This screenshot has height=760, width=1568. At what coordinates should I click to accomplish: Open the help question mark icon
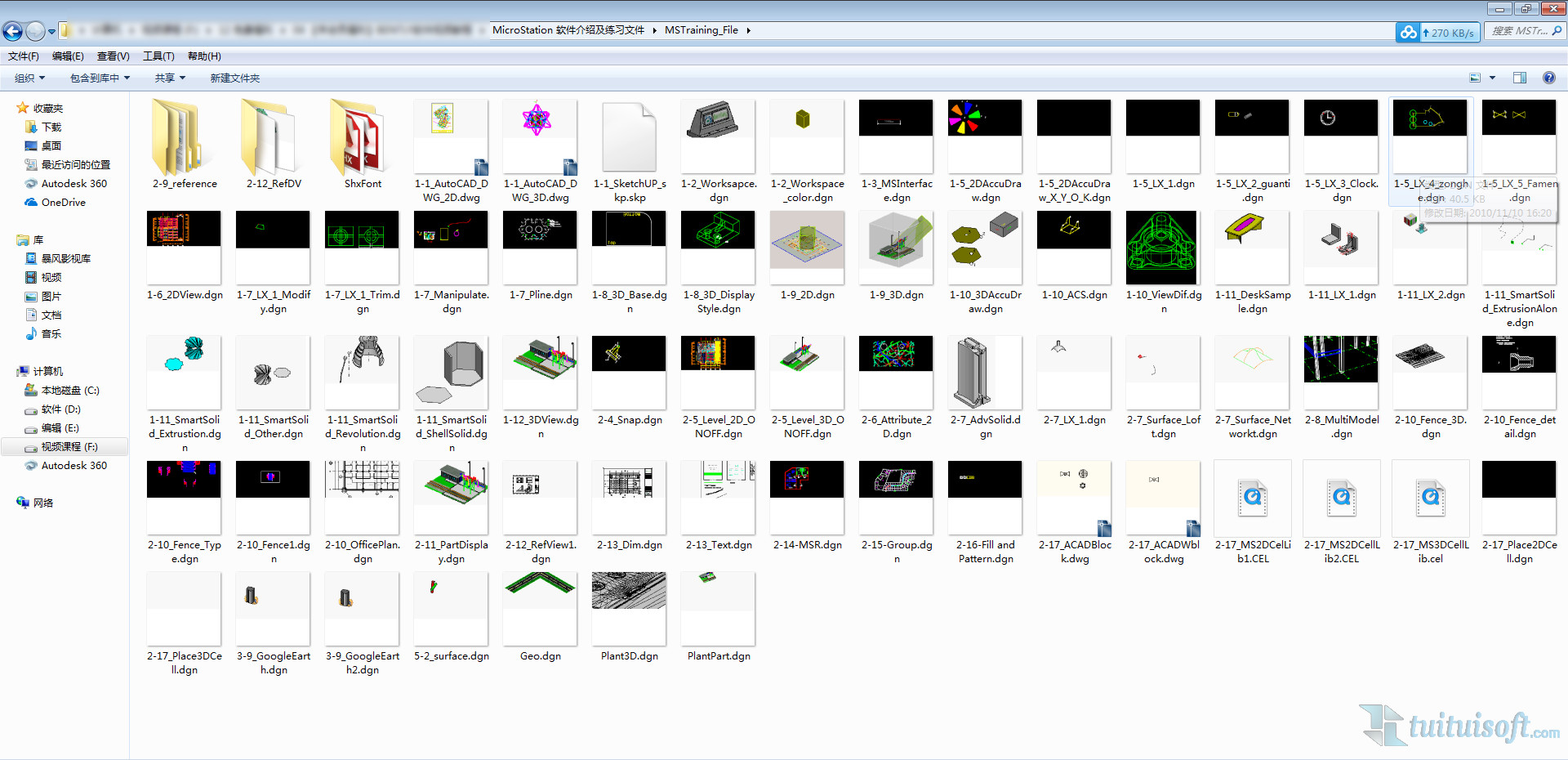(1548, 78)
